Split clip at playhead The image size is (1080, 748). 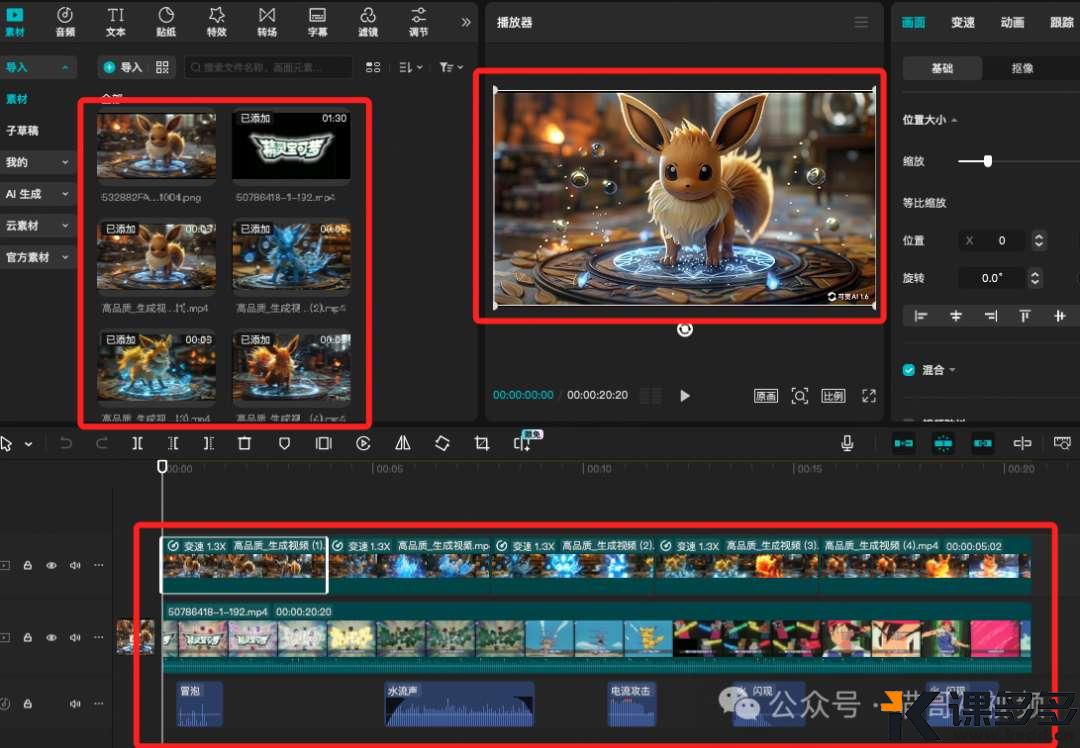click(138, 444)
